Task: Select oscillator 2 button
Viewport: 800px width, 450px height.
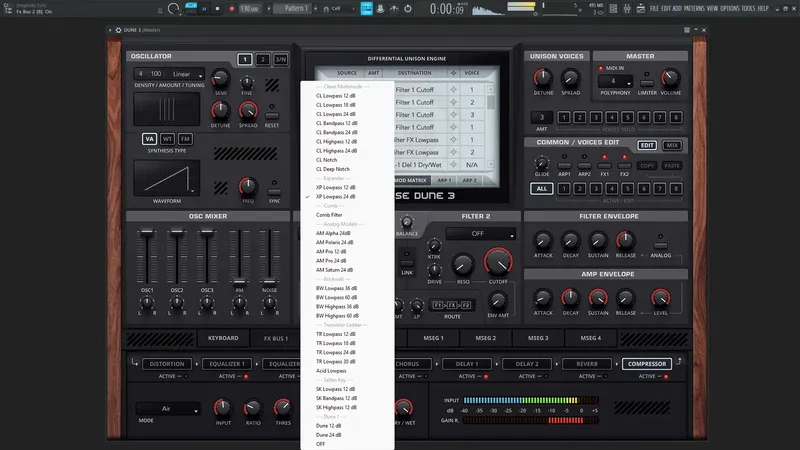Action: [x=262, y=60]
